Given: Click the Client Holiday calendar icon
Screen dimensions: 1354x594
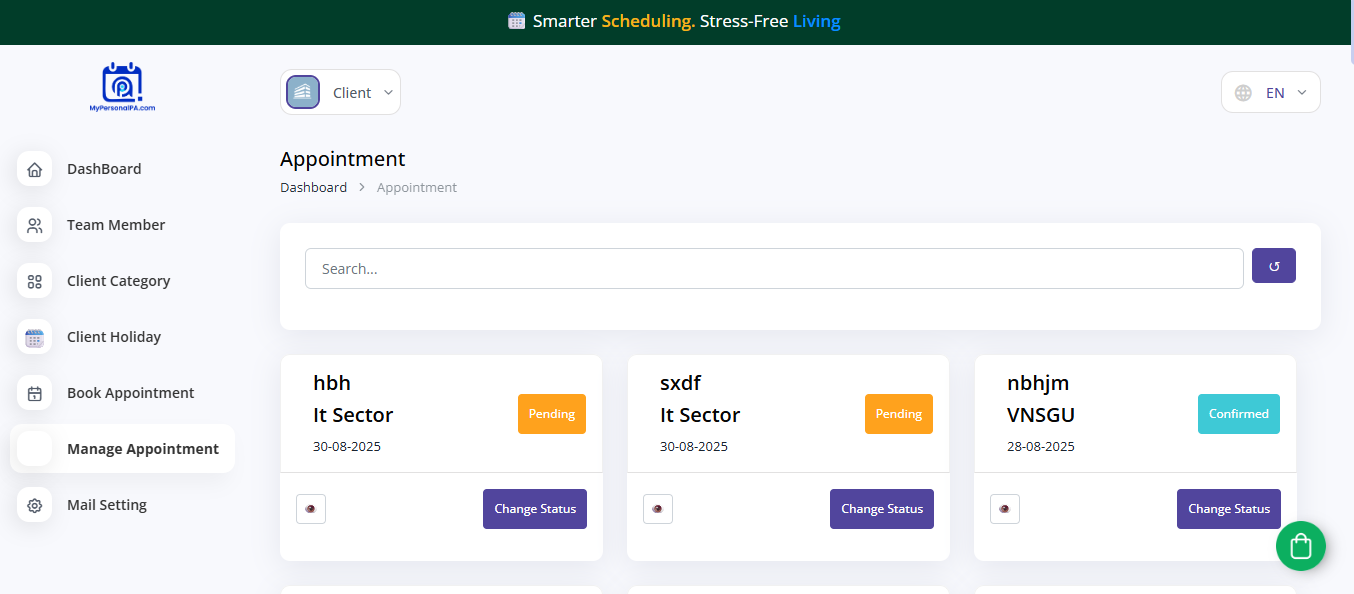Looking at the screenshot, I should pyautogui.click(x=35, y=337).
